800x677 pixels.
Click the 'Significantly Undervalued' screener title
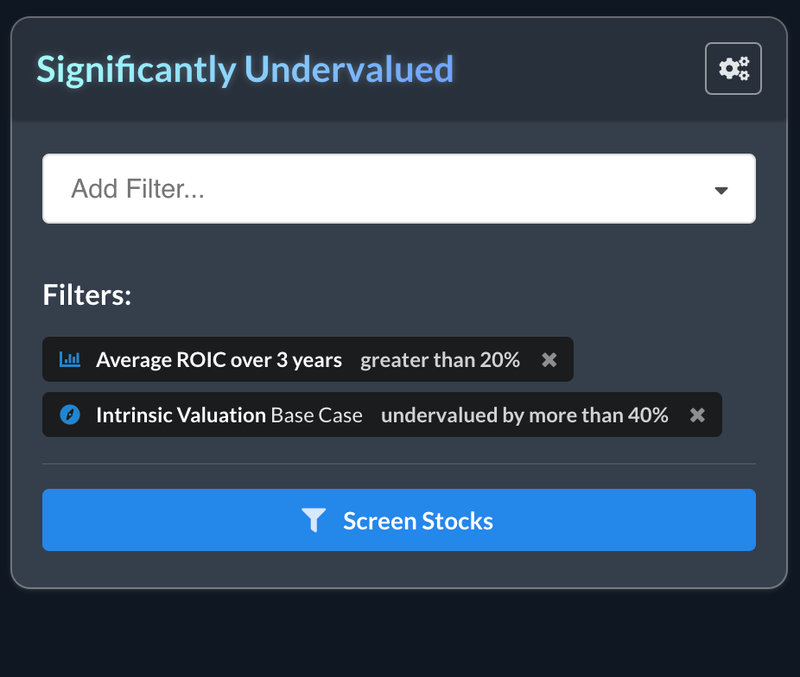coord(245,69)
